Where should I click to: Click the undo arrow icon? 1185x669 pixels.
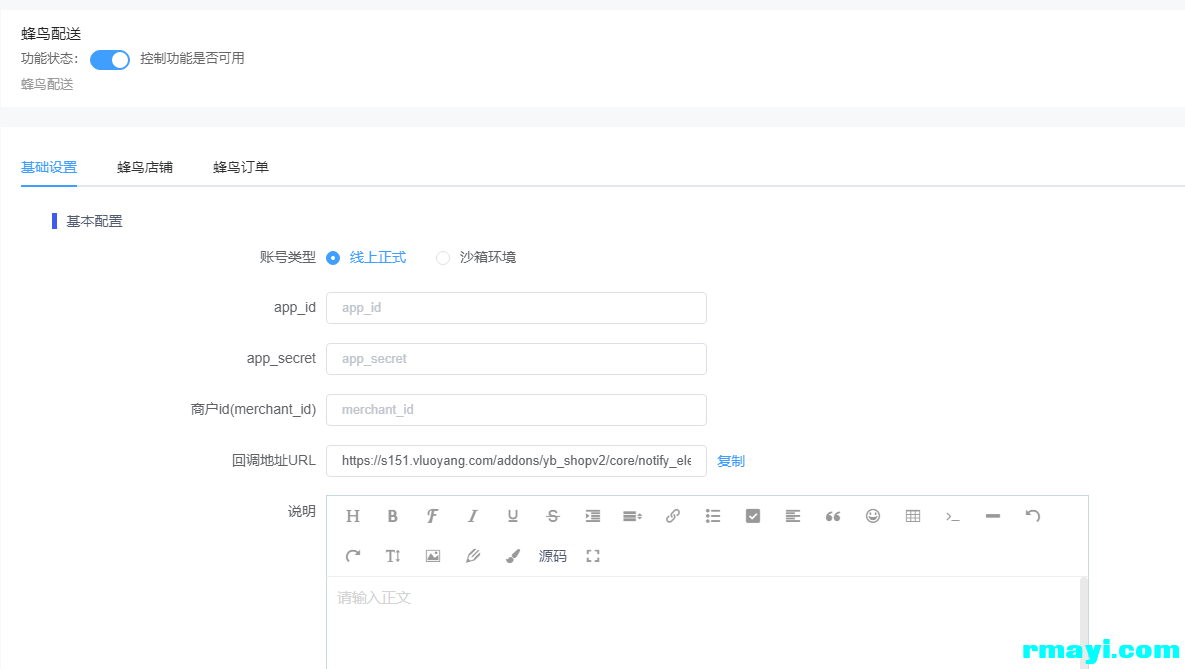[x=1033, y=516]
